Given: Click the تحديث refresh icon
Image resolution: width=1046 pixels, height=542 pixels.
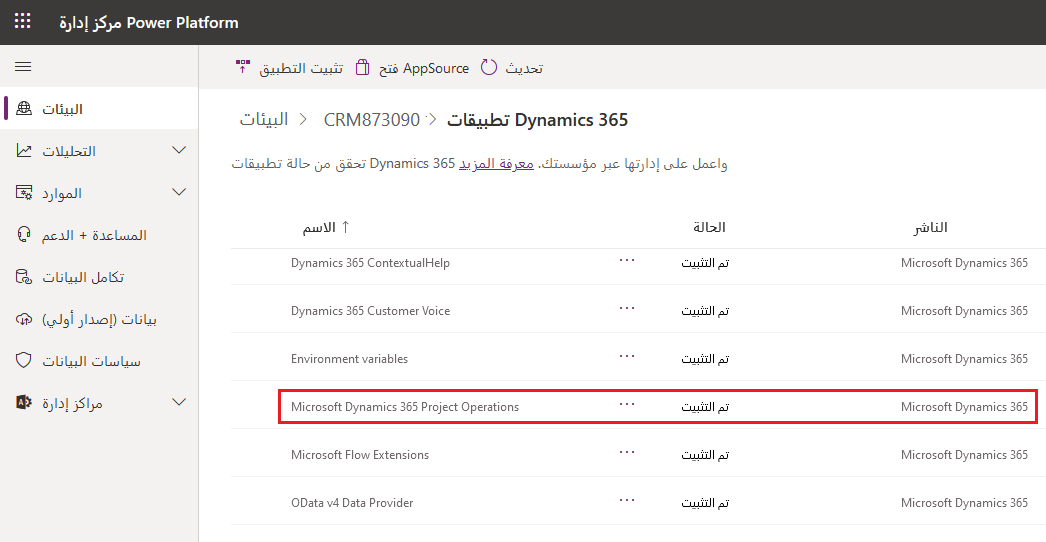Looking at the screenshot, I should click(x=489, y=67).
